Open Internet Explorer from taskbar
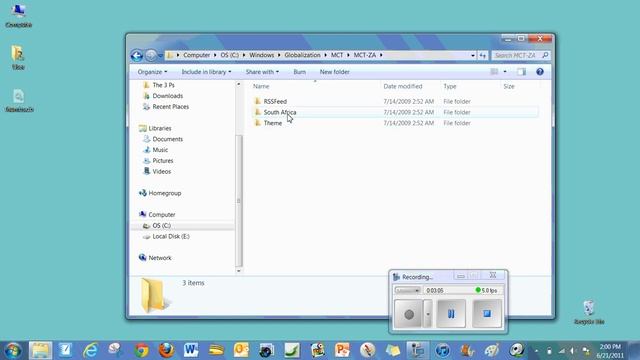Viewport: 640px width, 360px height. [x=90, y=350]
